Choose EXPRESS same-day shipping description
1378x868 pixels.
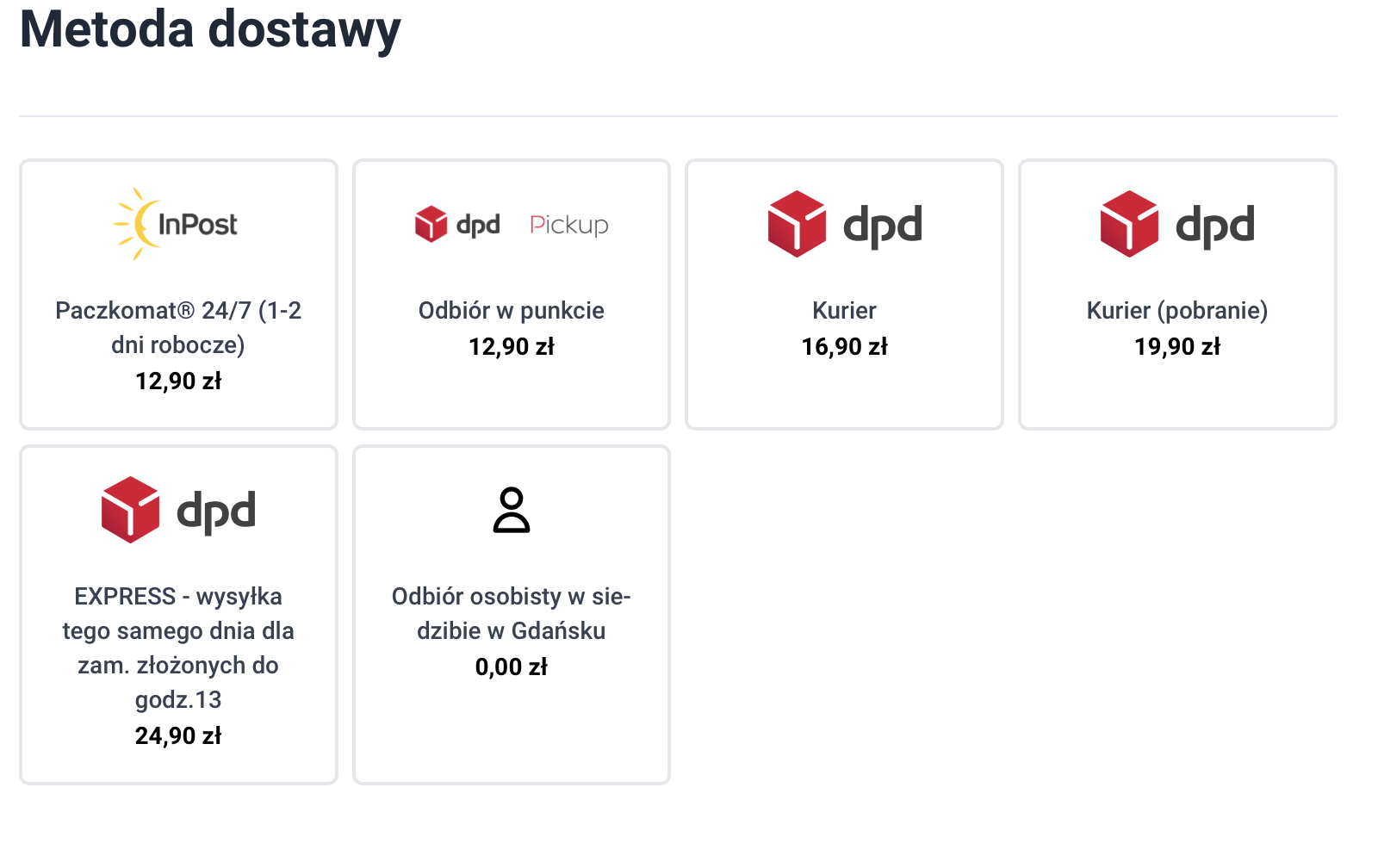tap(178, 648)
